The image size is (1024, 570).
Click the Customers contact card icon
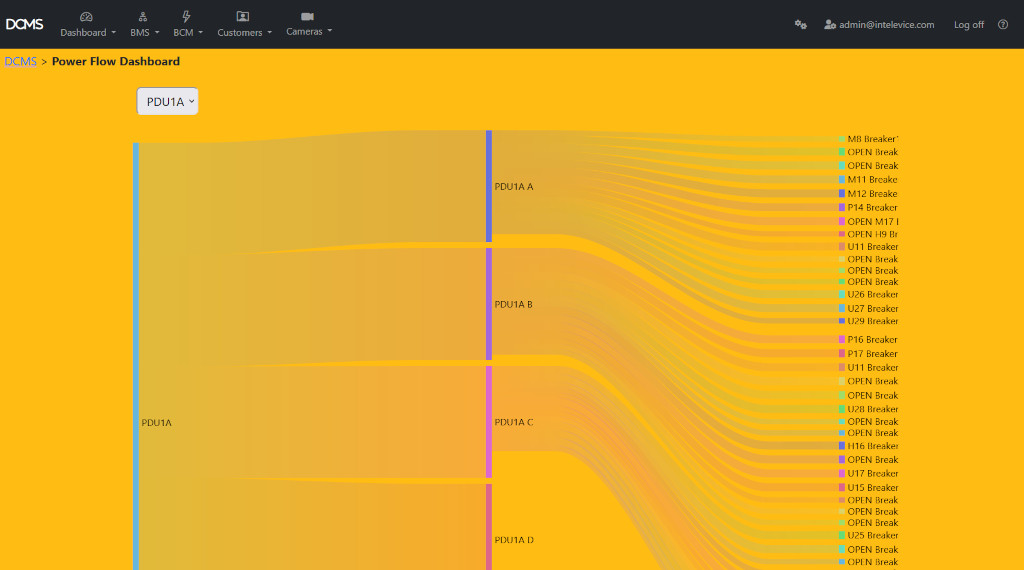[x=243, y=16]
